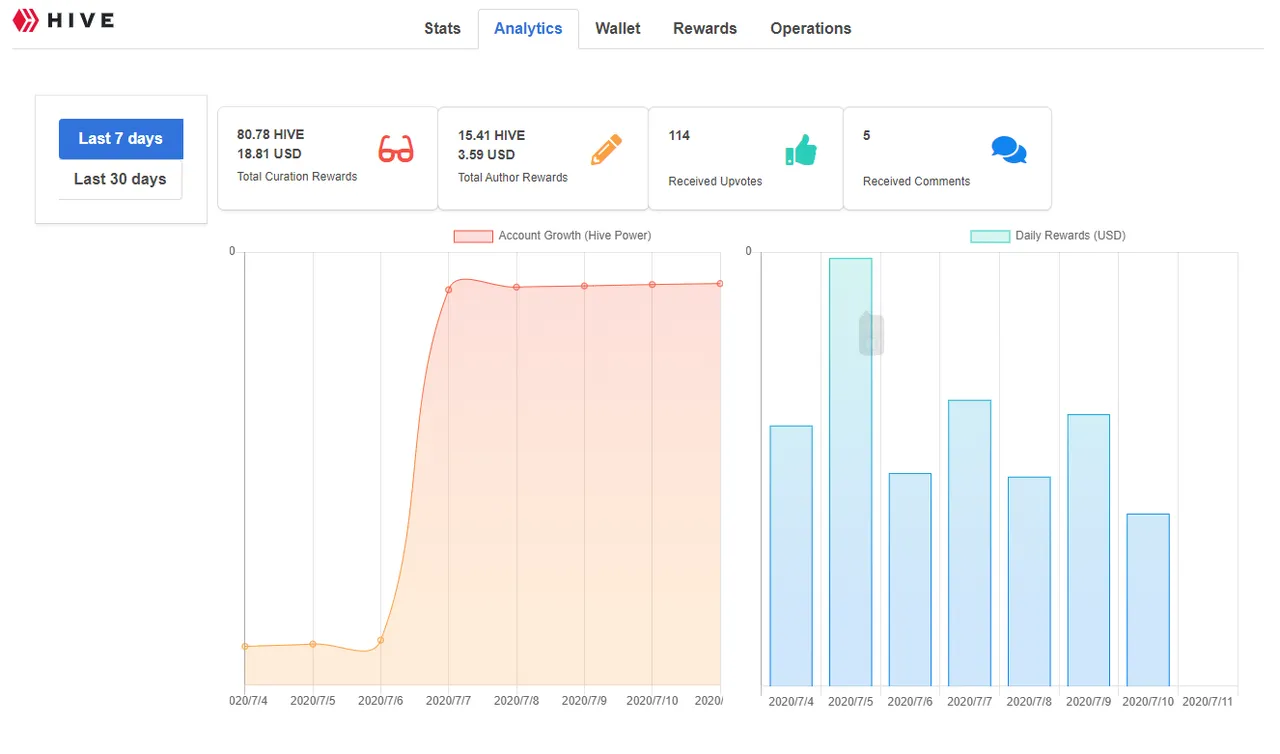Click the 15.41 HIVE author value
The height and width of the screenshot is (754, 1280).
click(x=491, y=135)
